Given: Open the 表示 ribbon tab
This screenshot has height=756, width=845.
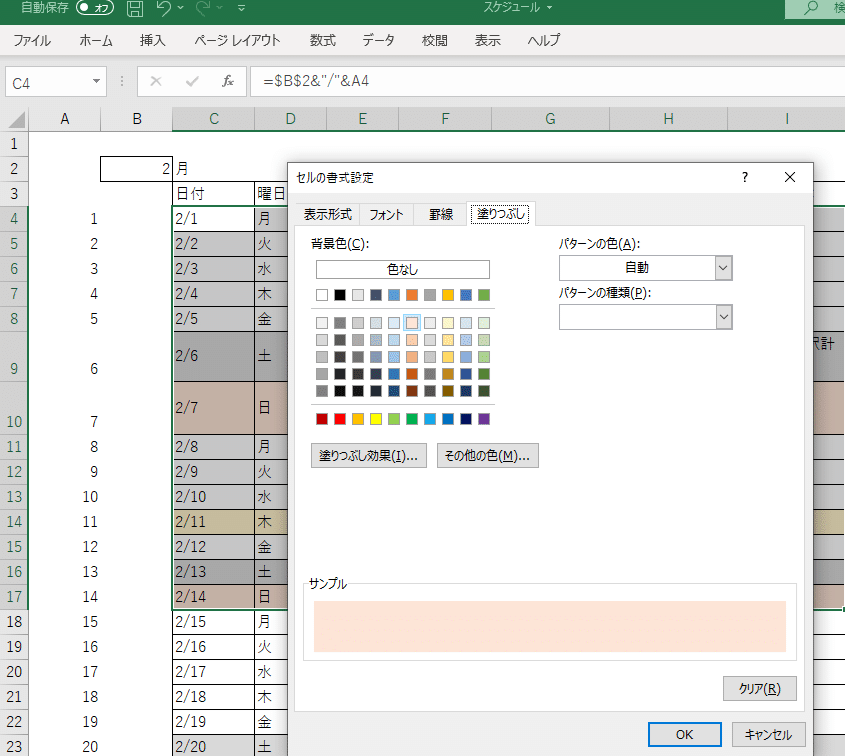Looking at the screenshot, I should pyautogui.click(x=488, y=40).
